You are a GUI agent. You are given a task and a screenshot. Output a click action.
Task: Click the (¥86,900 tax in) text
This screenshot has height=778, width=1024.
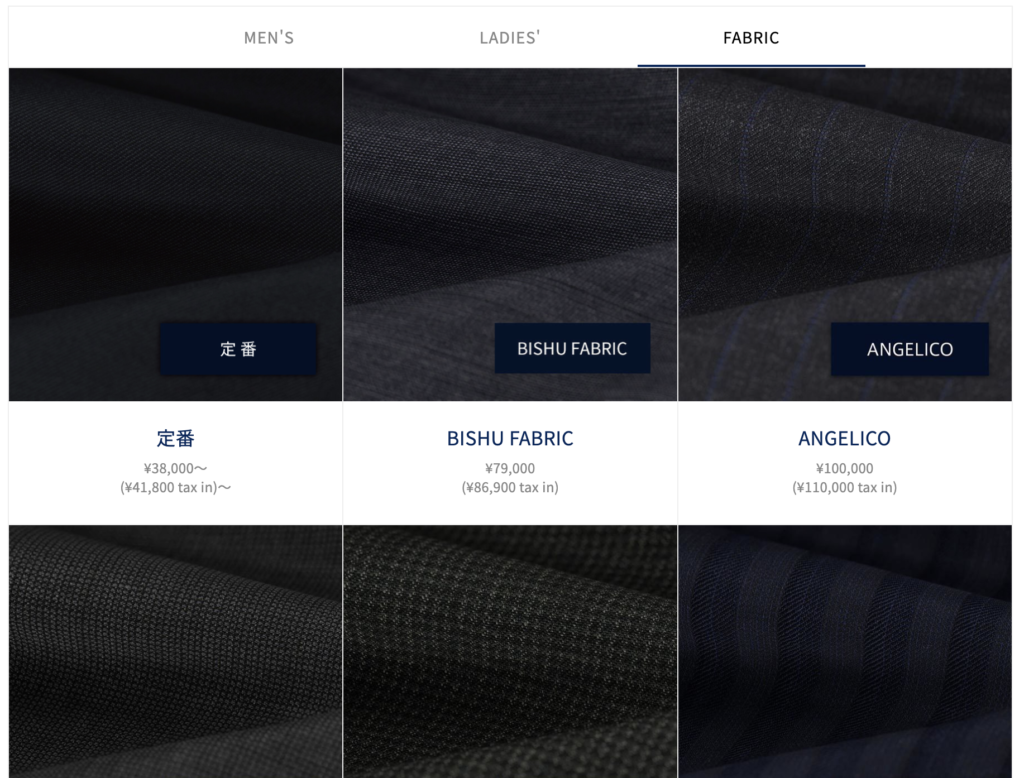pyautogui.click(x=510, y=487)
